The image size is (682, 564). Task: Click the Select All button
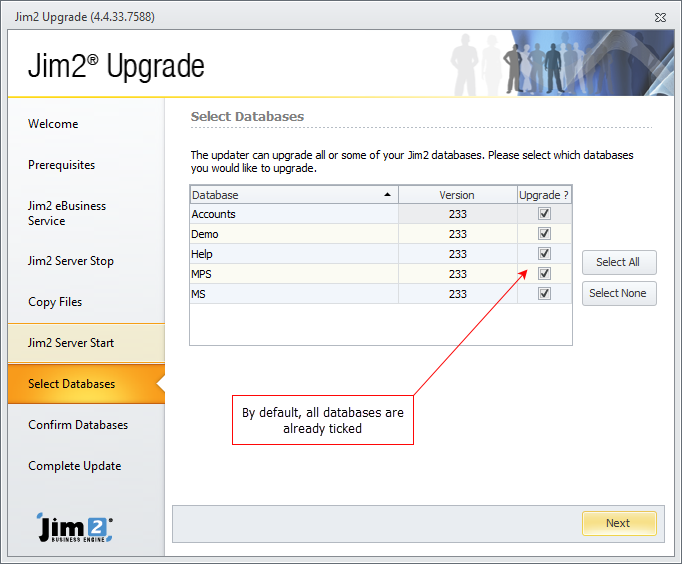(x=619, y=262)
